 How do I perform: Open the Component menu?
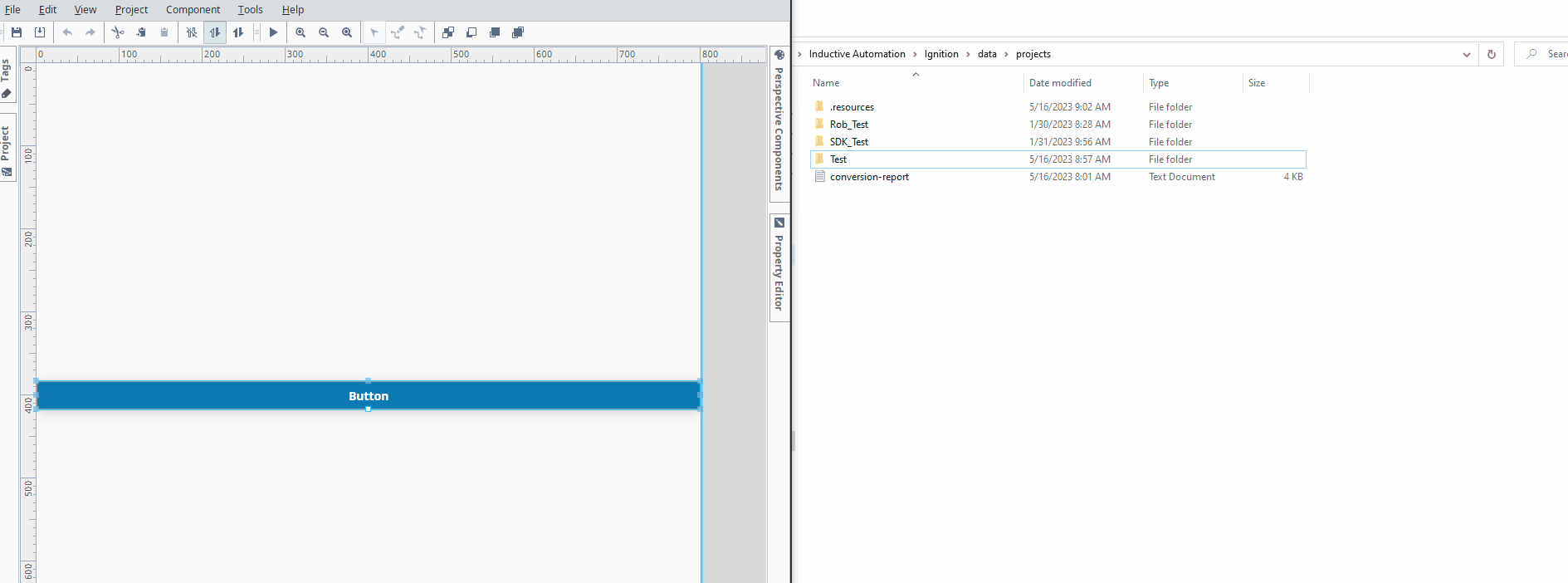pyautogui.click(x=193, y=10)
